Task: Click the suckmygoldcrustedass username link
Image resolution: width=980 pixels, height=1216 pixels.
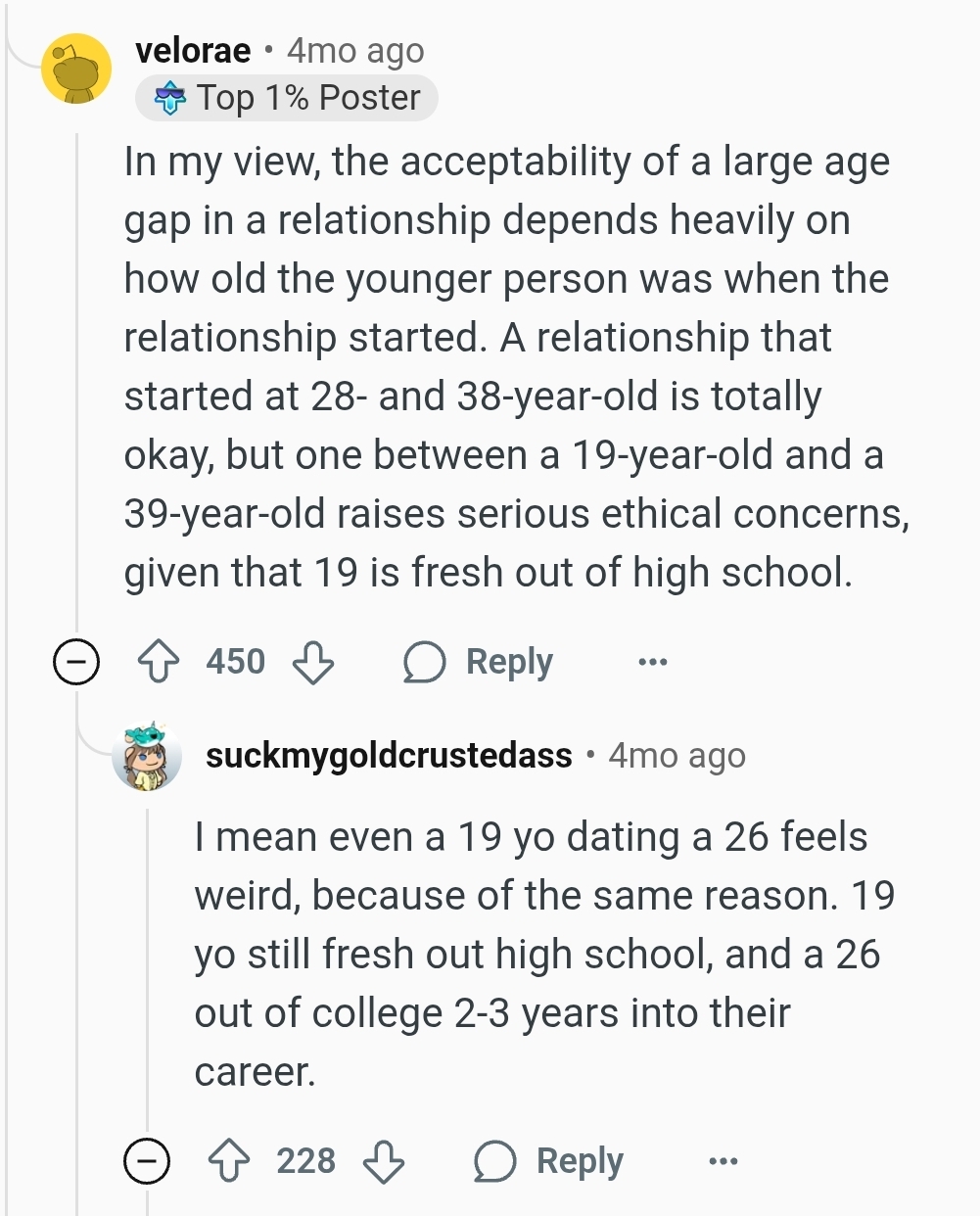Action: click(x=389, y=756)
